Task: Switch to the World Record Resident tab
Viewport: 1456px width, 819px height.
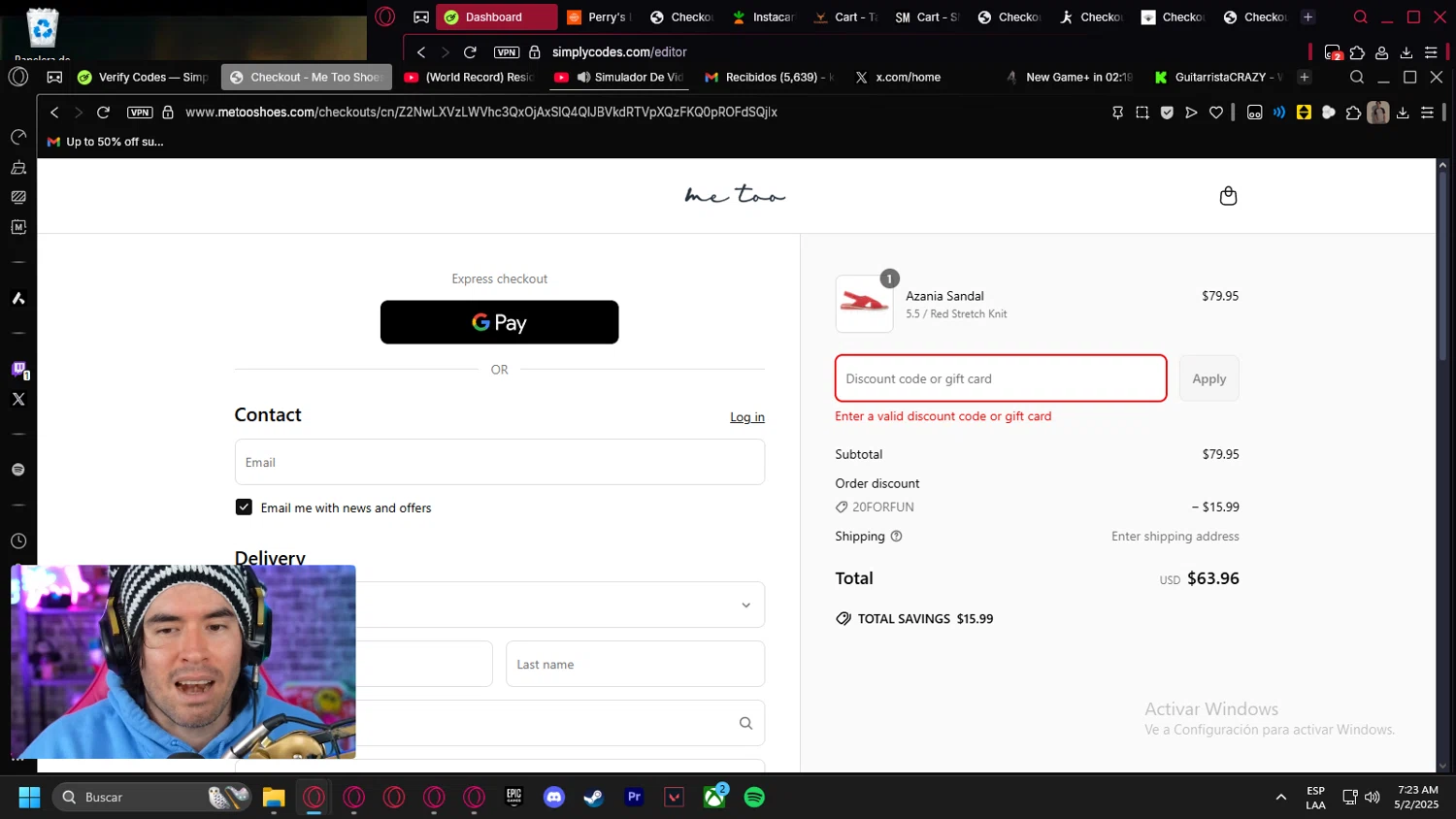Action: 468,78
